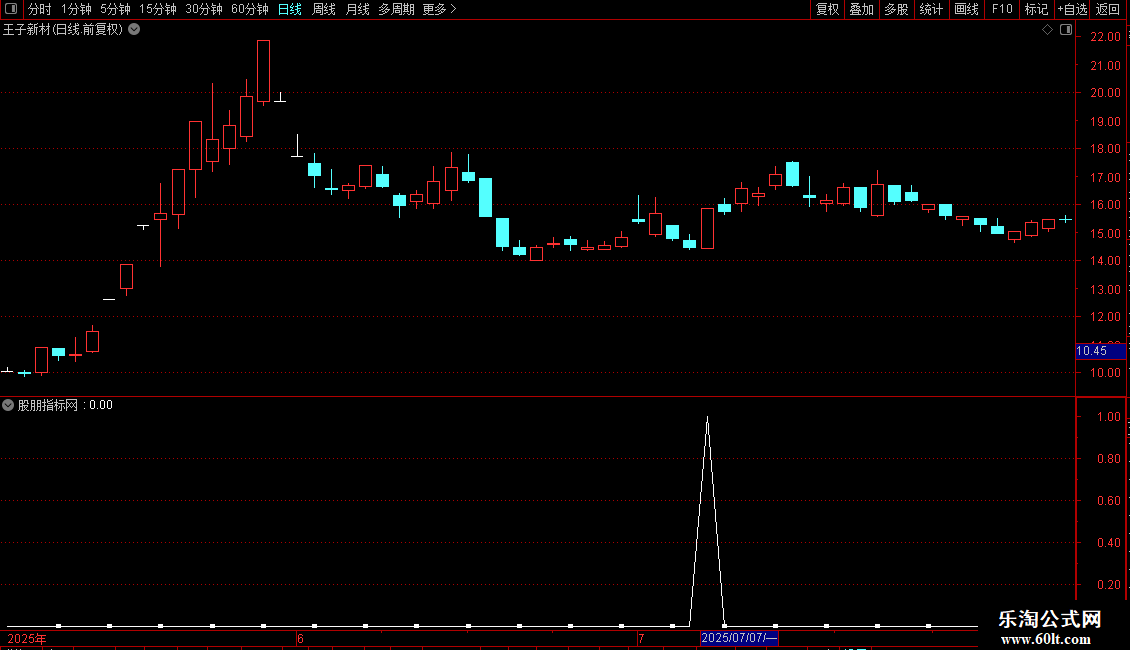Open the 统计 statistics tool

pos(931,9)
